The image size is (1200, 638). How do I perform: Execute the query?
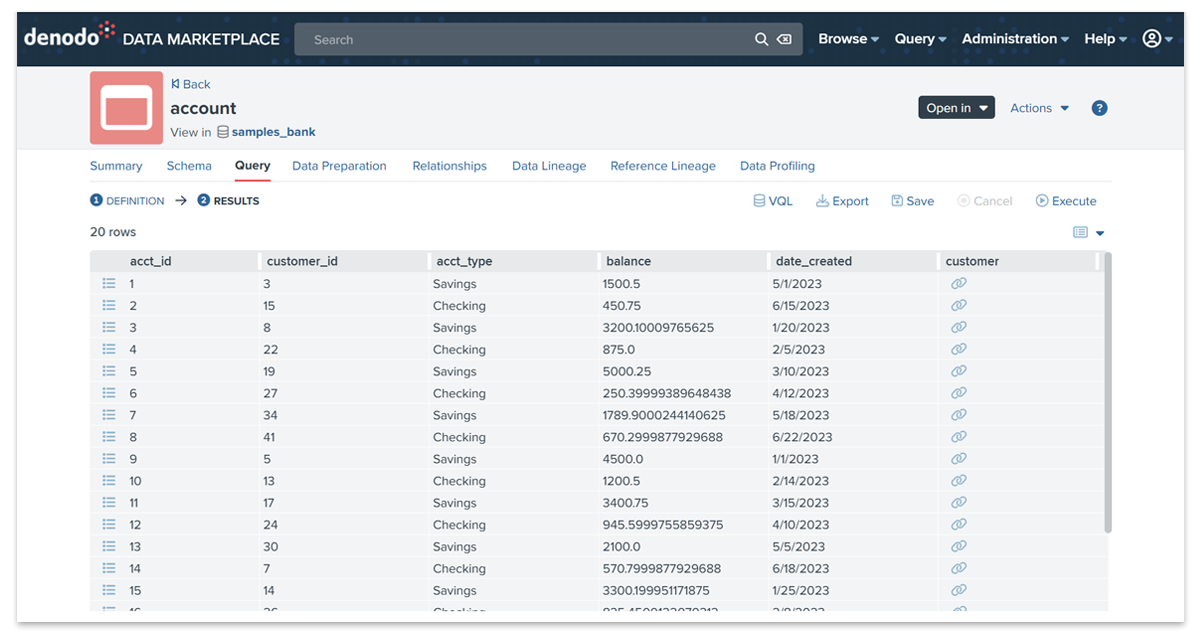coord(1066,200)
